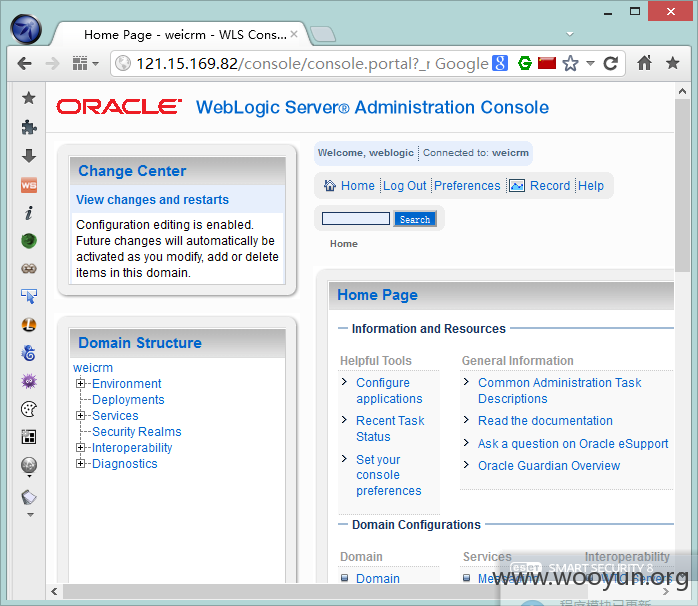The width and height of the screenshot is (698, 606).
Task: Open Set your console preferences link
Action: tap(389, 475)
